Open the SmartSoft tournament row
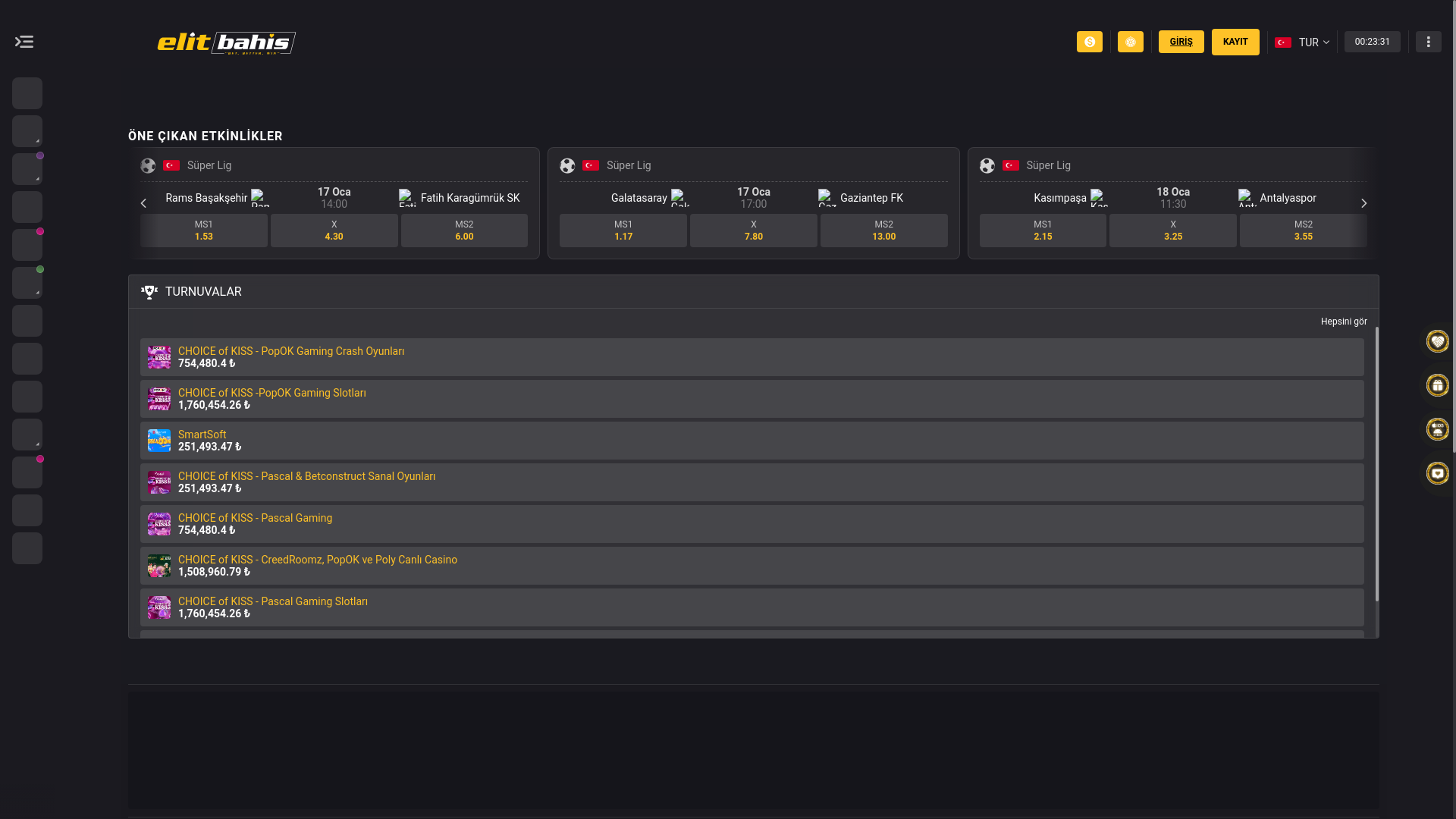 click(752, 441)
